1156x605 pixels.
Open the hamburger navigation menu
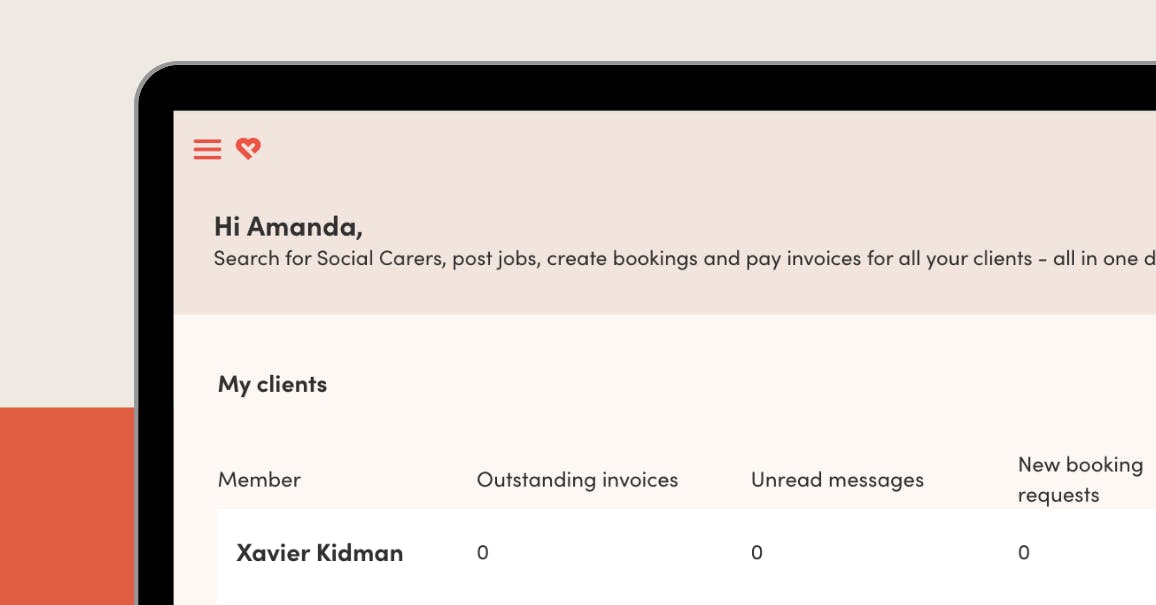207,150
